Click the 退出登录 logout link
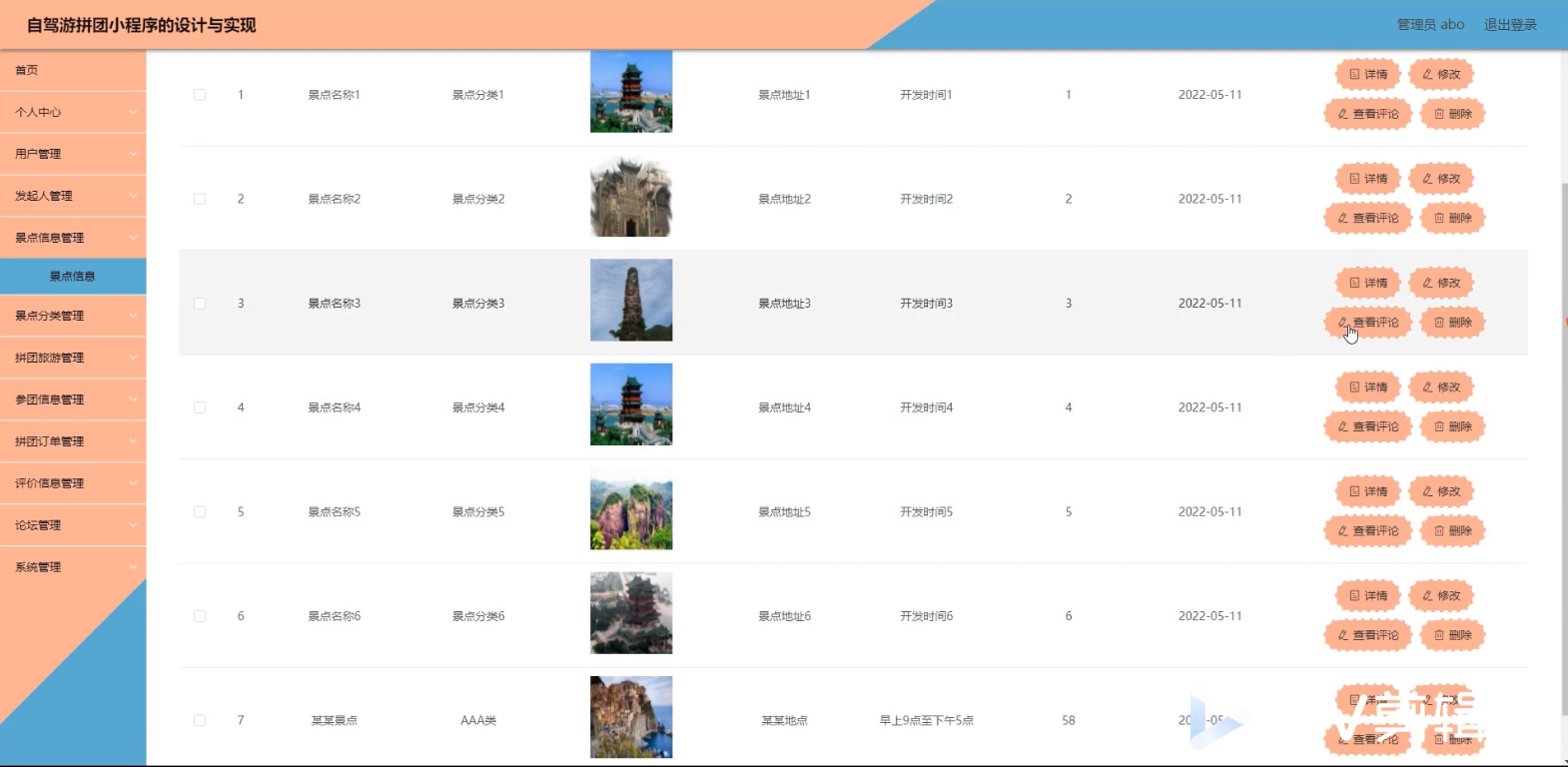This screenshot has height=767, width=1568. [1510, 25]
